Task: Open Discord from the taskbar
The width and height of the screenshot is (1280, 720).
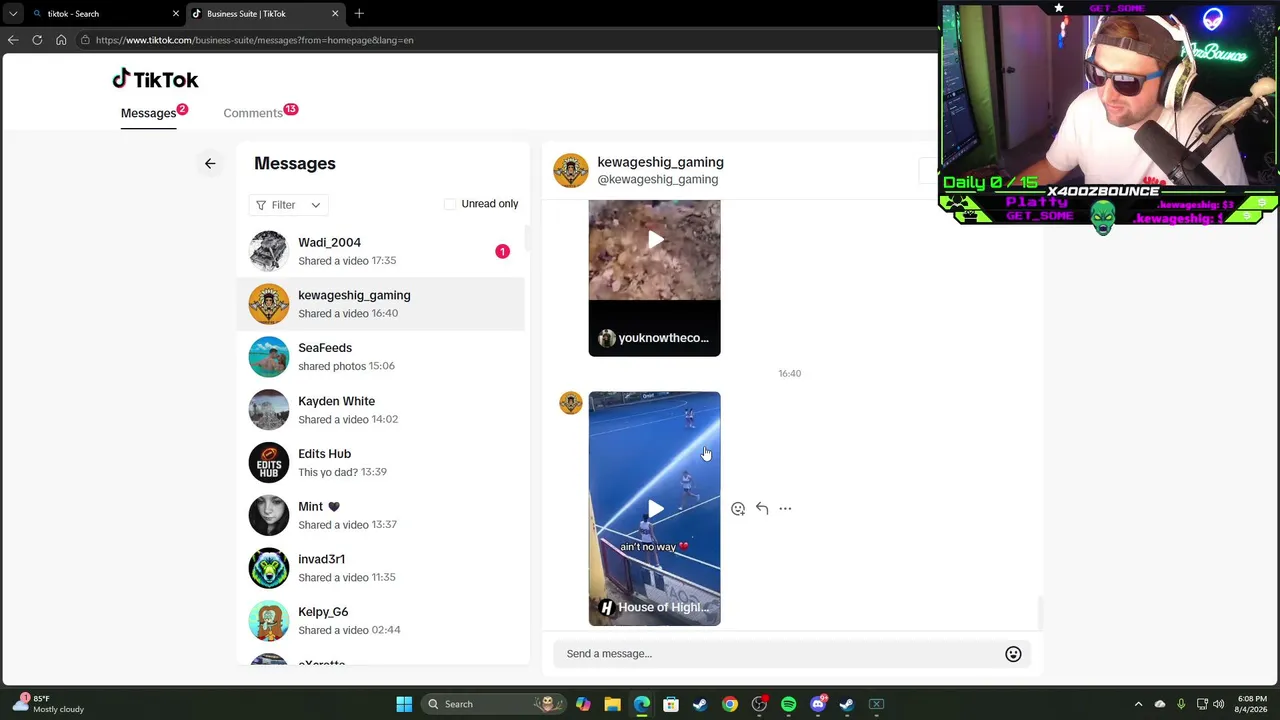Action: pyautogui.click(x=818, y=704)
